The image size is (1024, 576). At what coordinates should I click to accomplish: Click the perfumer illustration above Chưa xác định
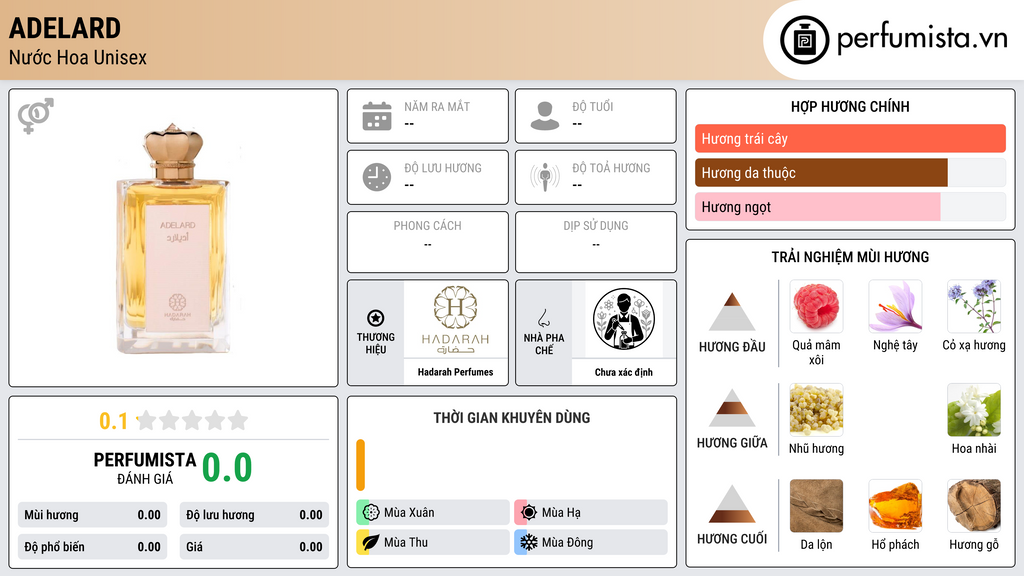tap(624, 319)
